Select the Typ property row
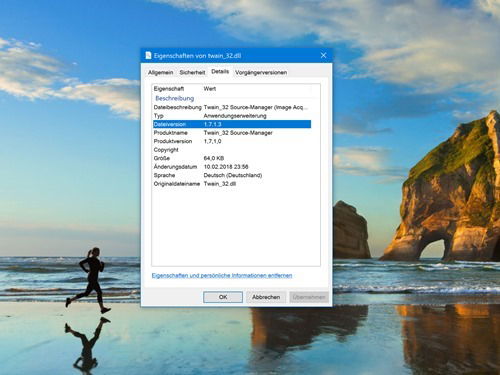Viewport: 500px width, 375px height. 232,116
